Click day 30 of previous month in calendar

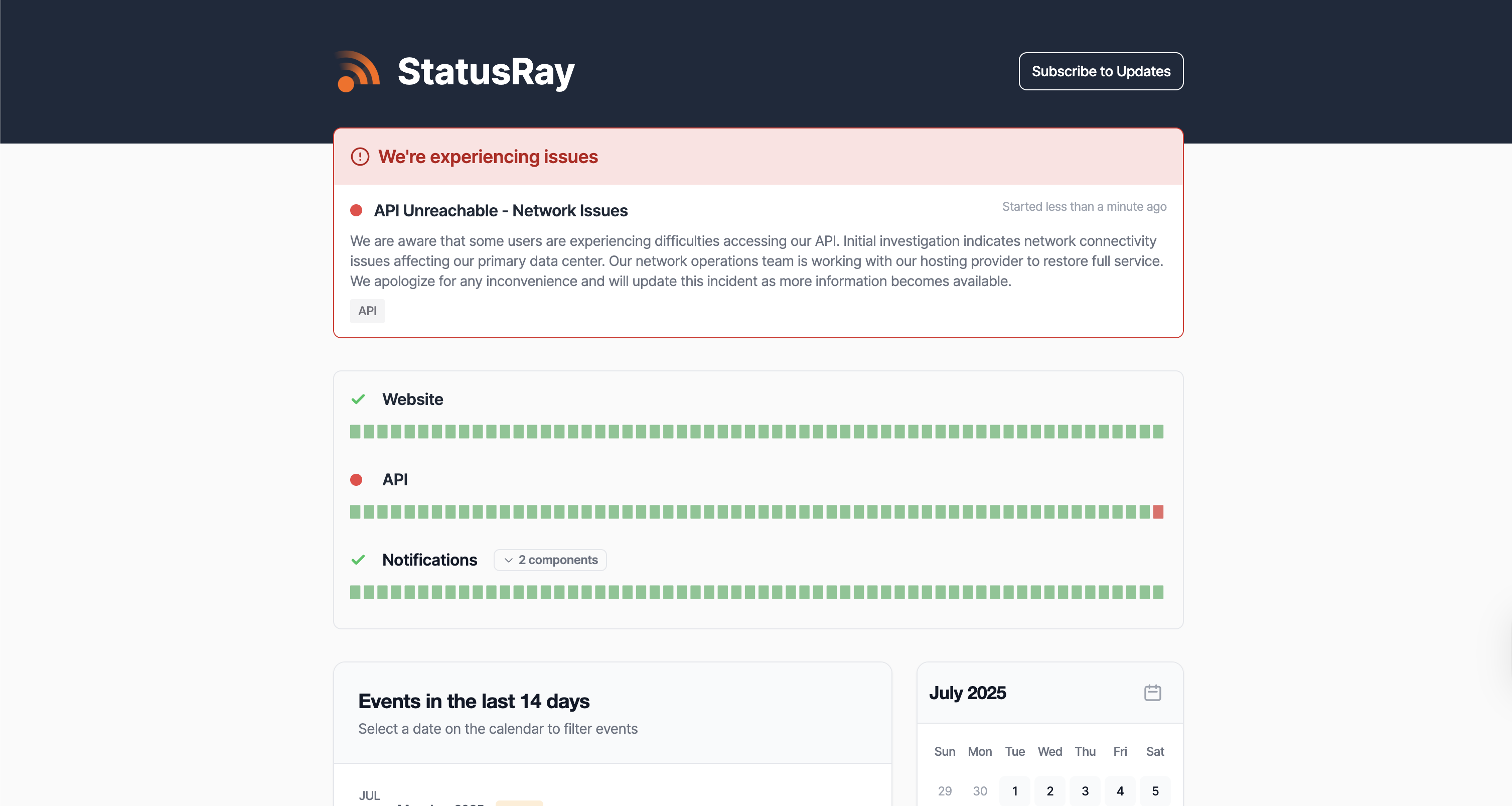click(x=980, y=791)
